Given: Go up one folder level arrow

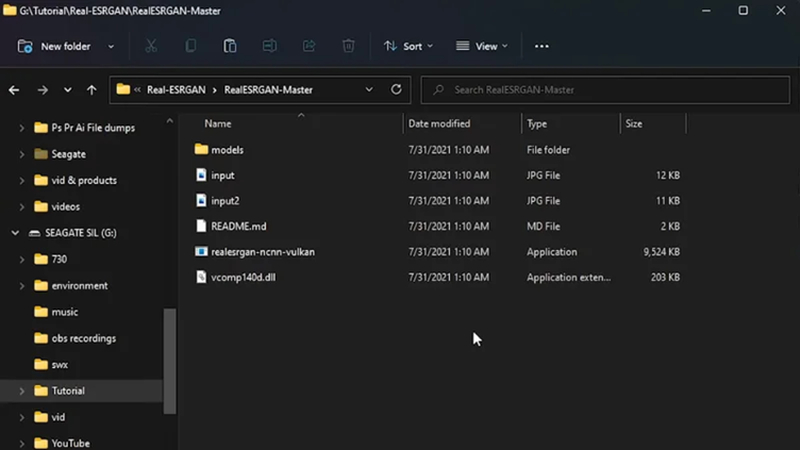Looking at the screenshot, I should [91, 90].
